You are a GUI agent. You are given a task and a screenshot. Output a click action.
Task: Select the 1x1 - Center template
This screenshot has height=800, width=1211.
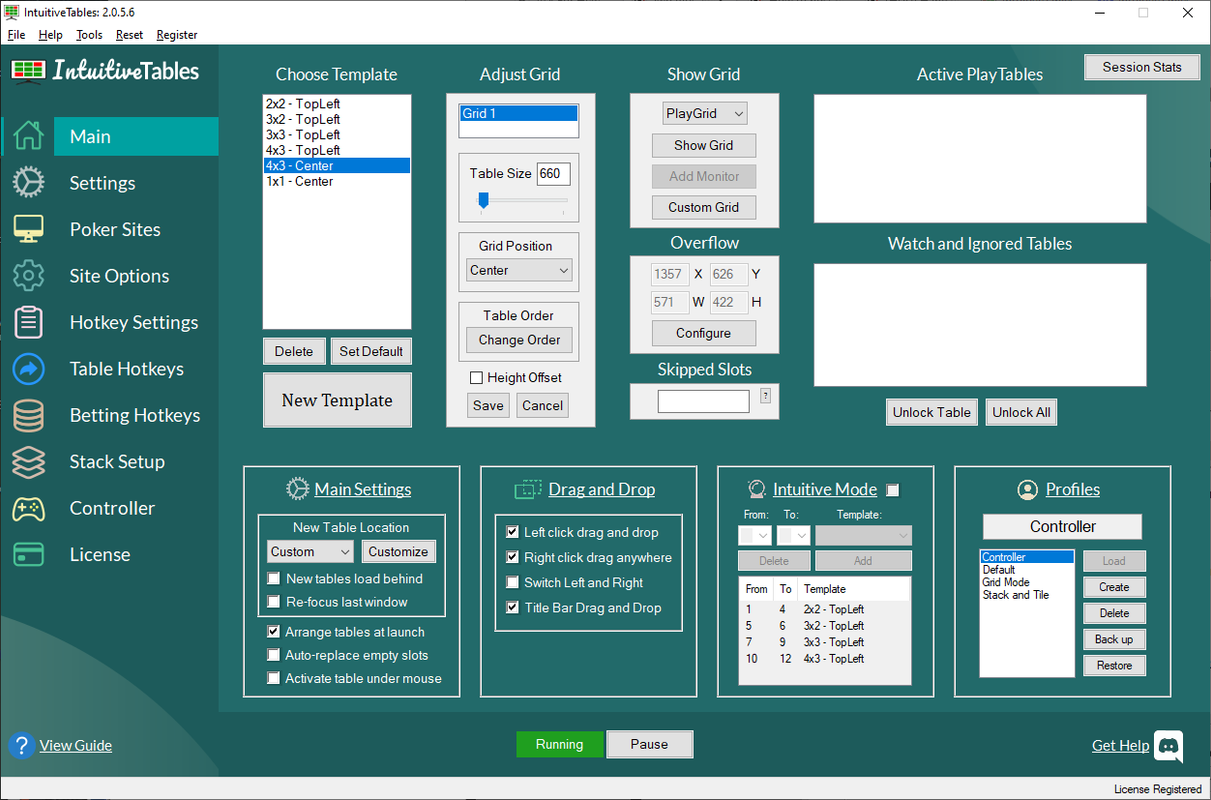336,182
